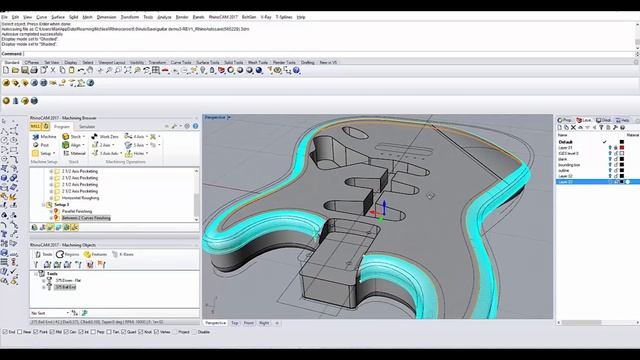The height and width of the screenshot is (360, 640).
Task: Collapse the Setup 3 tree node
Action: [44, 204]
